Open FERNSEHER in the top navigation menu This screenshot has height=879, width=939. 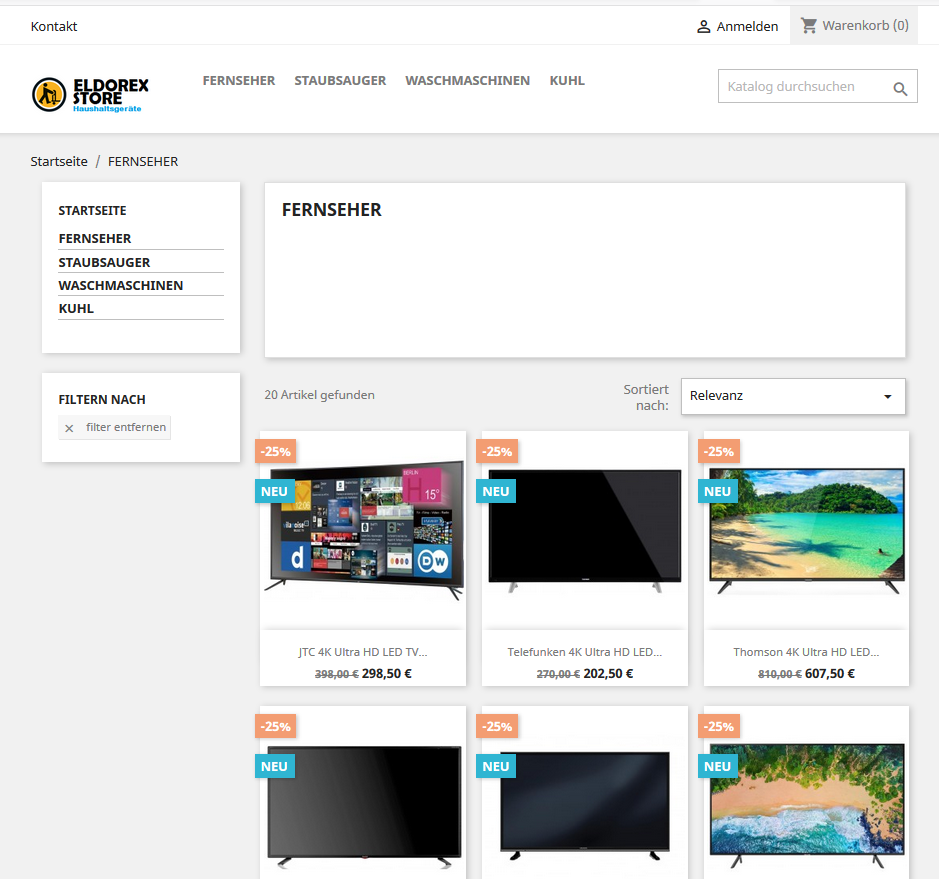pyautogui.click(x=238, y=80)
